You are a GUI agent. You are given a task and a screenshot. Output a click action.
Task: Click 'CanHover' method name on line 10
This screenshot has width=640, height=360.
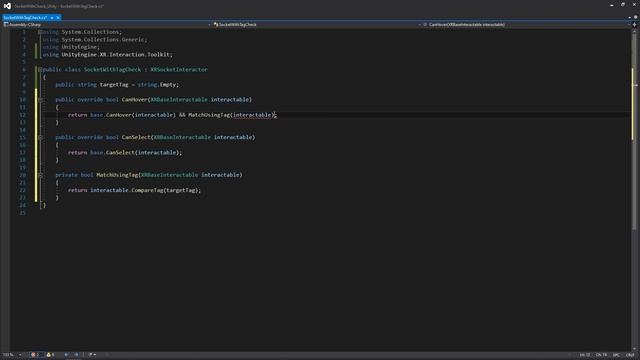(134, 100)
